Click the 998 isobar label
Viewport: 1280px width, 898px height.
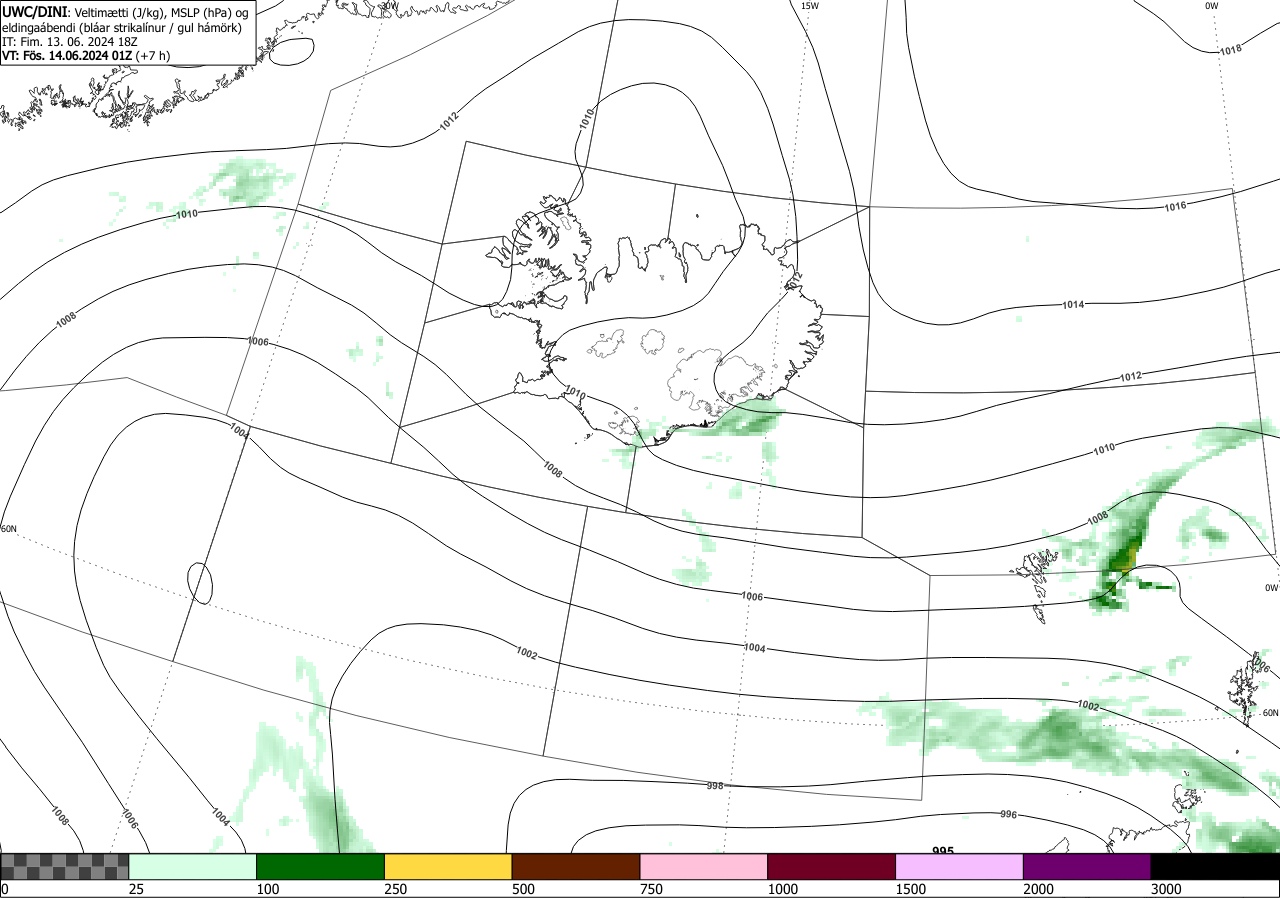pyautogui.click(x=714, y=786)
